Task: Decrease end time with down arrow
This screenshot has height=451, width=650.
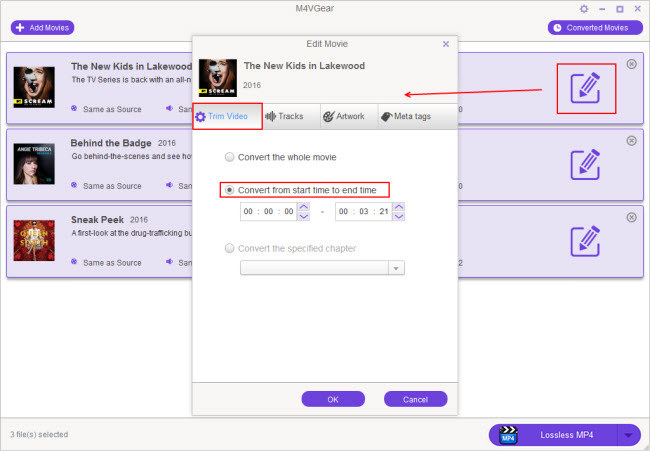Action: (x=399, y=216)
